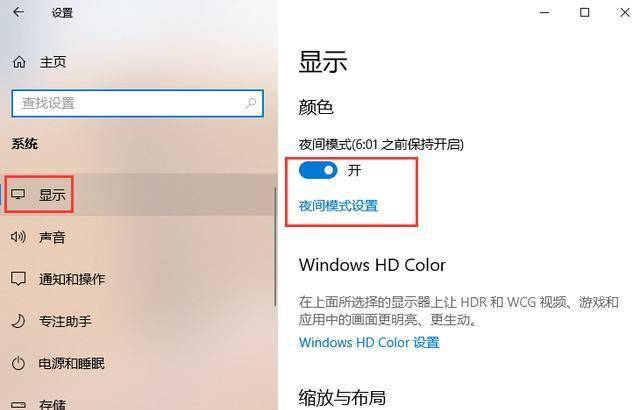Screen dimensions: 640x410
Task: Click the search magnifier icon
Action: (251, 103)
